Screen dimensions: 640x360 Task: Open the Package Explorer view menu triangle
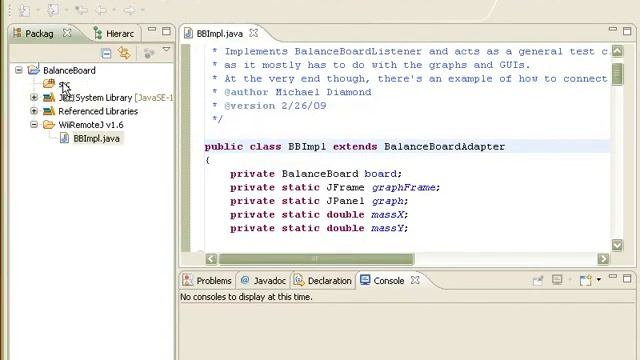tap(166, 49)
